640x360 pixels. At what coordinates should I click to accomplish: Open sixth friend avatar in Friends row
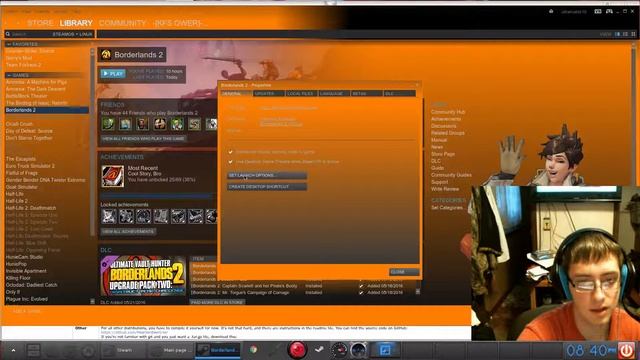(194, 124)
